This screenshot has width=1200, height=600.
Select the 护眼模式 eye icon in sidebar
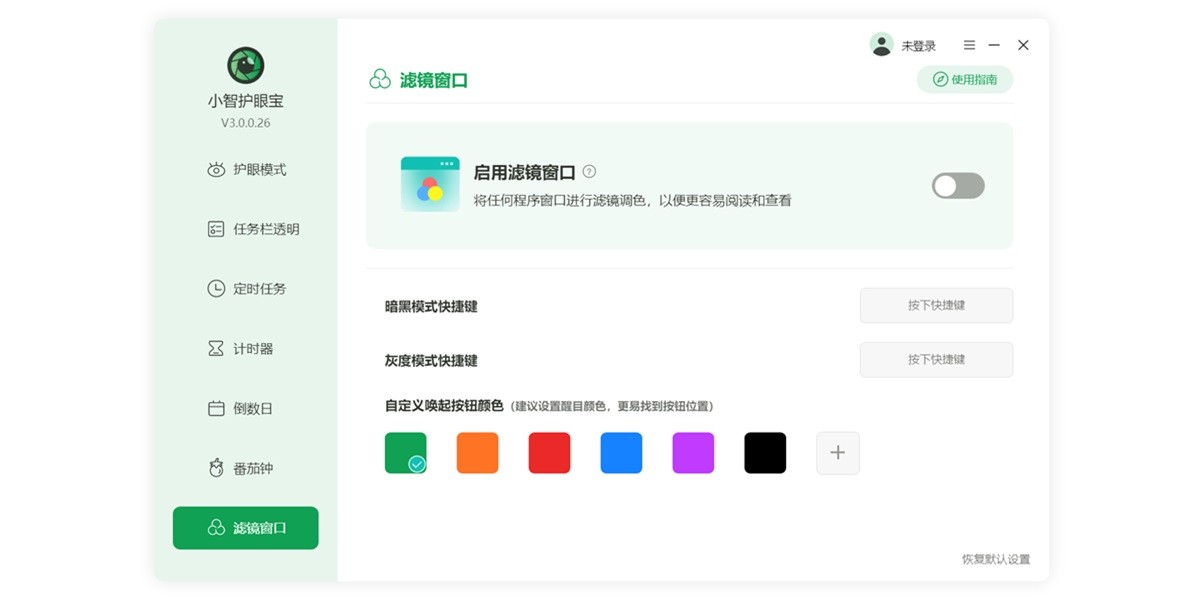(x=214, y=169)
